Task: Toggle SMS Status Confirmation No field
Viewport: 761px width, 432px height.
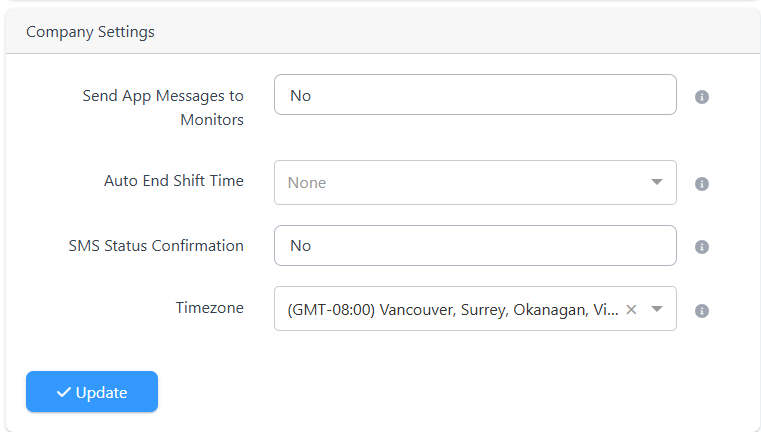Action: pos(475,246)
